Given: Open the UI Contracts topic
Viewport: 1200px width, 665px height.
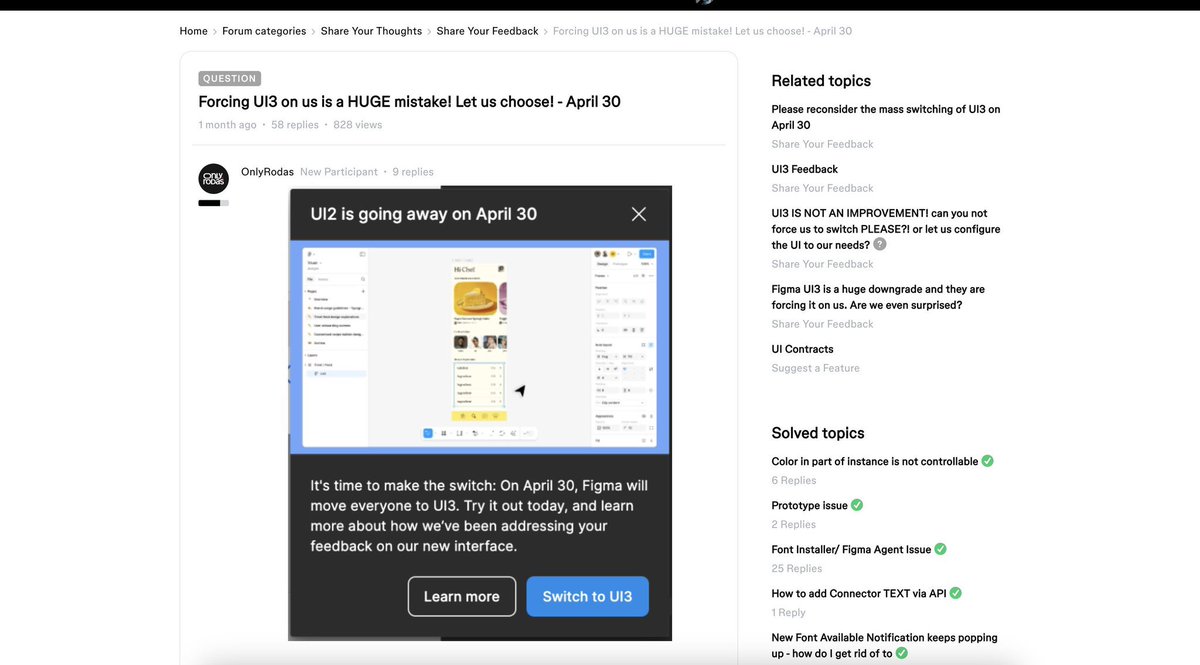Looking at the screenshot, I should [802, 349].
